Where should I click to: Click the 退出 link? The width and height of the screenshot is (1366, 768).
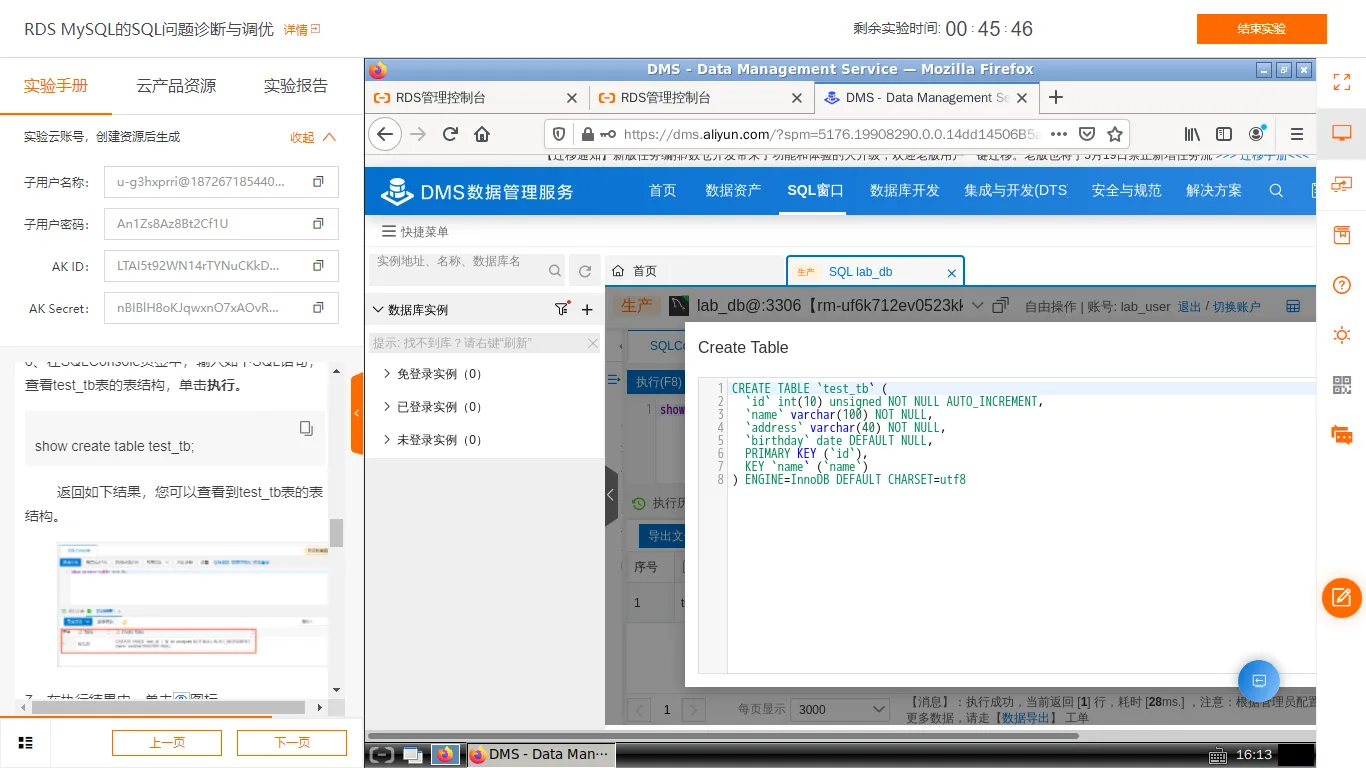1189,307
